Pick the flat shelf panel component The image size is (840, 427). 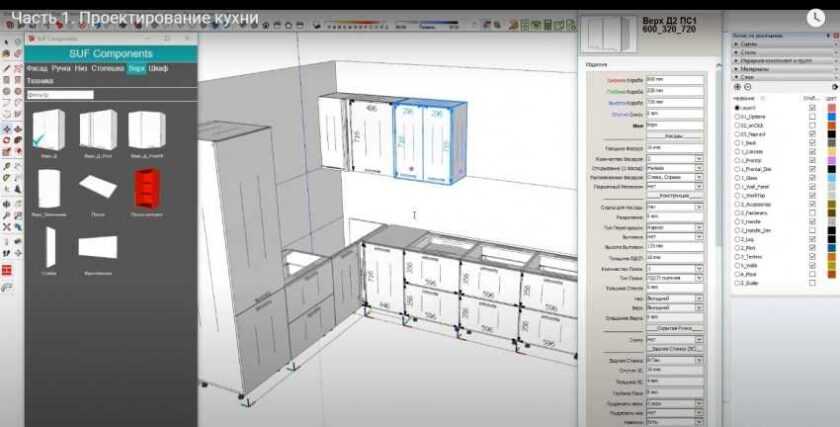click(x=98, y=186)
